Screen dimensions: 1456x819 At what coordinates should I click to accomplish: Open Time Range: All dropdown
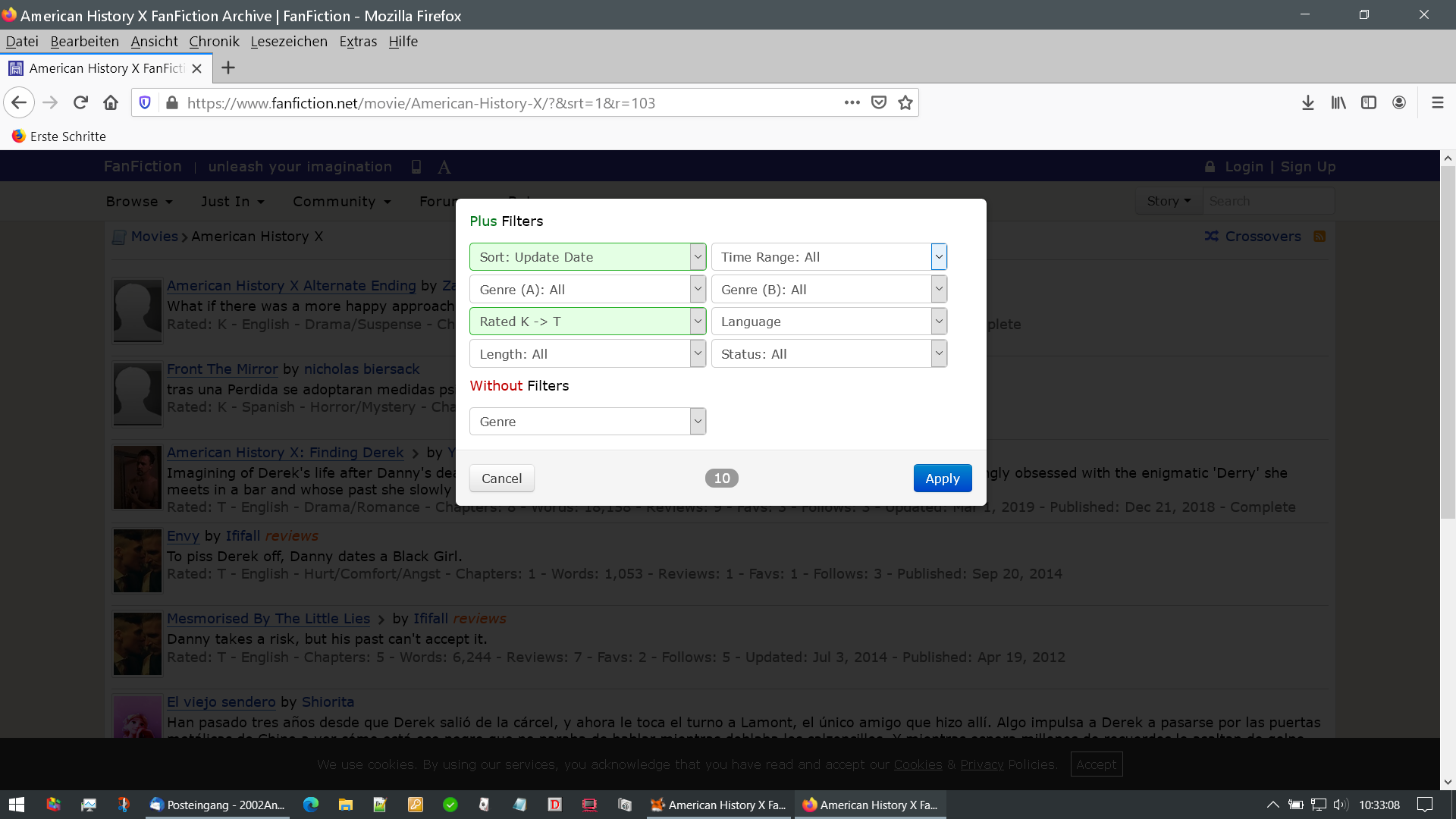point(829,257)
